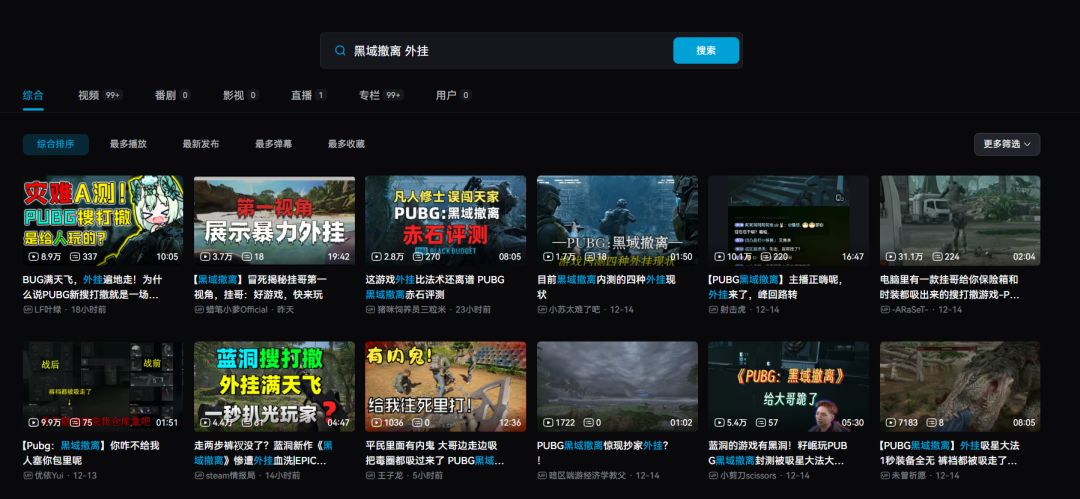The height and width of the screenshot is (499, 1080).
Task: Open title PUBG黑域撤离惊现抄家外挂
Action: point(603,453)
